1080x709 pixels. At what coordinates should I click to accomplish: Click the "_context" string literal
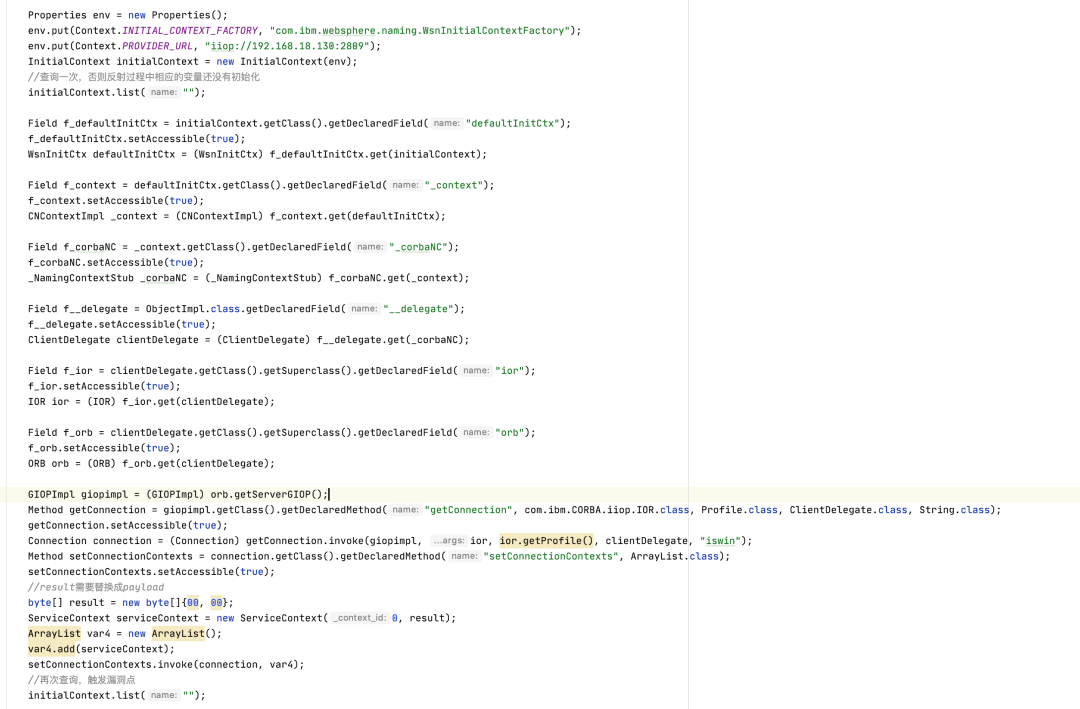(454, 185)
